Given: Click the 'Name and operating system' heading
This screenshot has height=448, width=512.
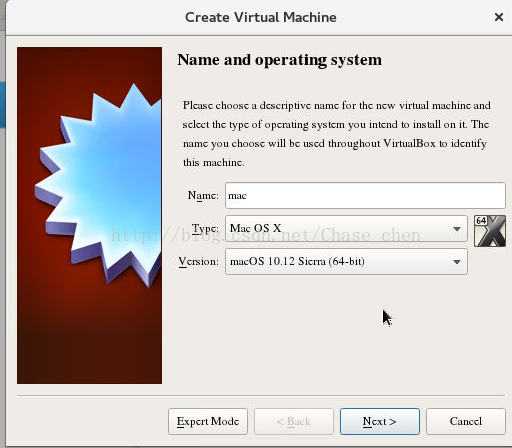Looking at the screenshot, I should click(280, 60).
